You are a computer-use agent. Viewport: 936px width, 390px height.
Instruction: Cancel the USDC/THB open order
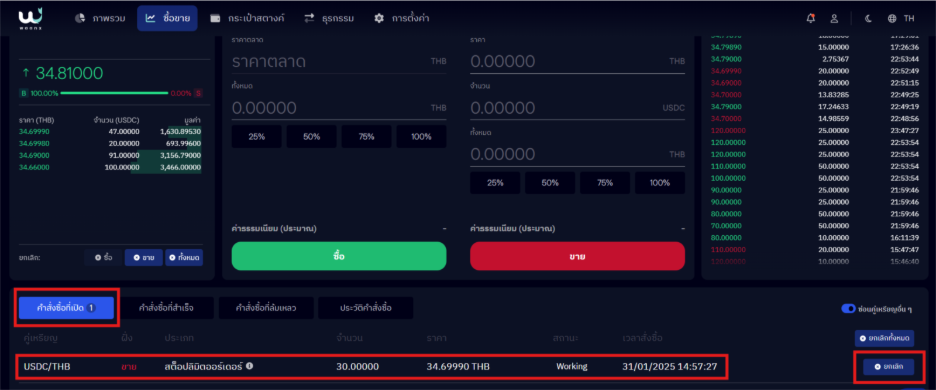pos(887,366)
